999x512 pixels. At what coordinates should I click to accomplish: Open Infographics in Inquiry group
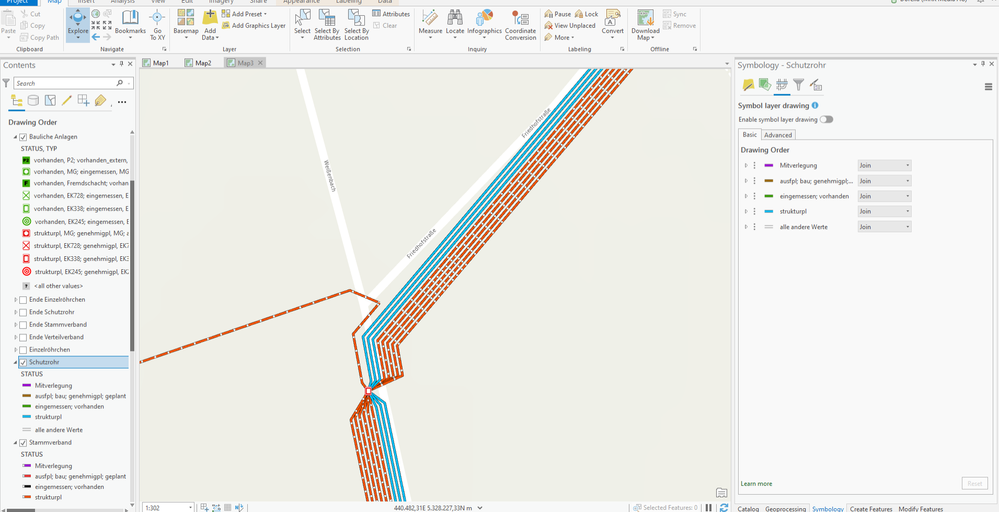[484, 24]
